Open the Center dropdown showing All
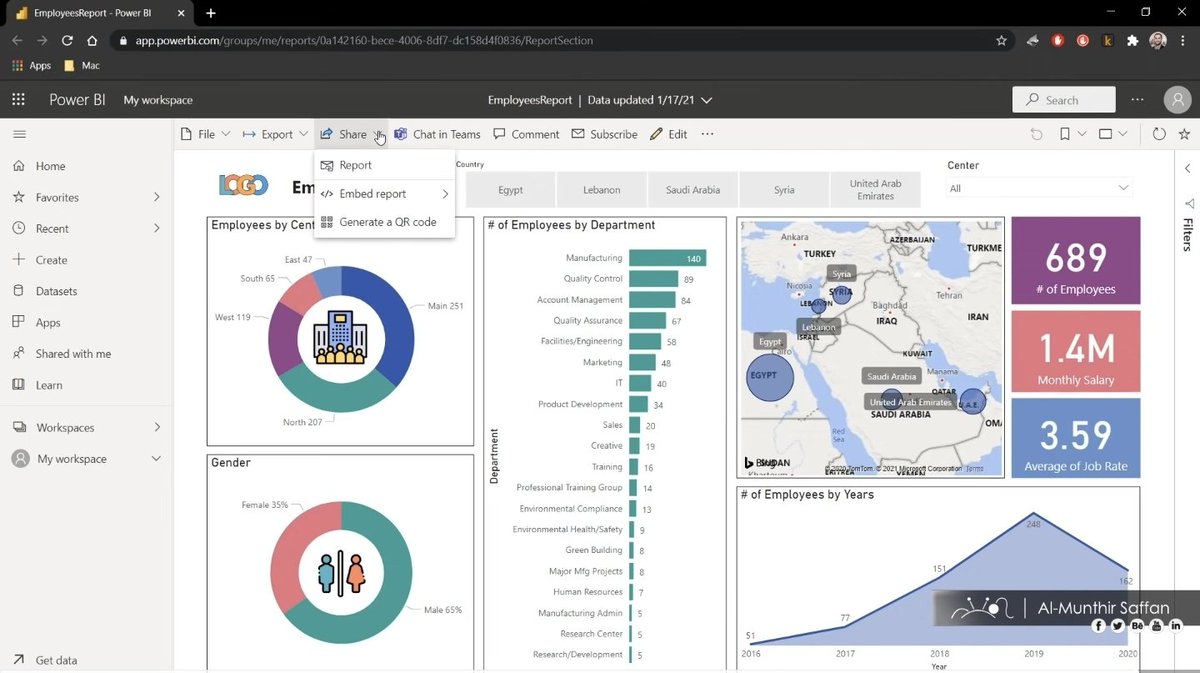 click(1040, 188)
